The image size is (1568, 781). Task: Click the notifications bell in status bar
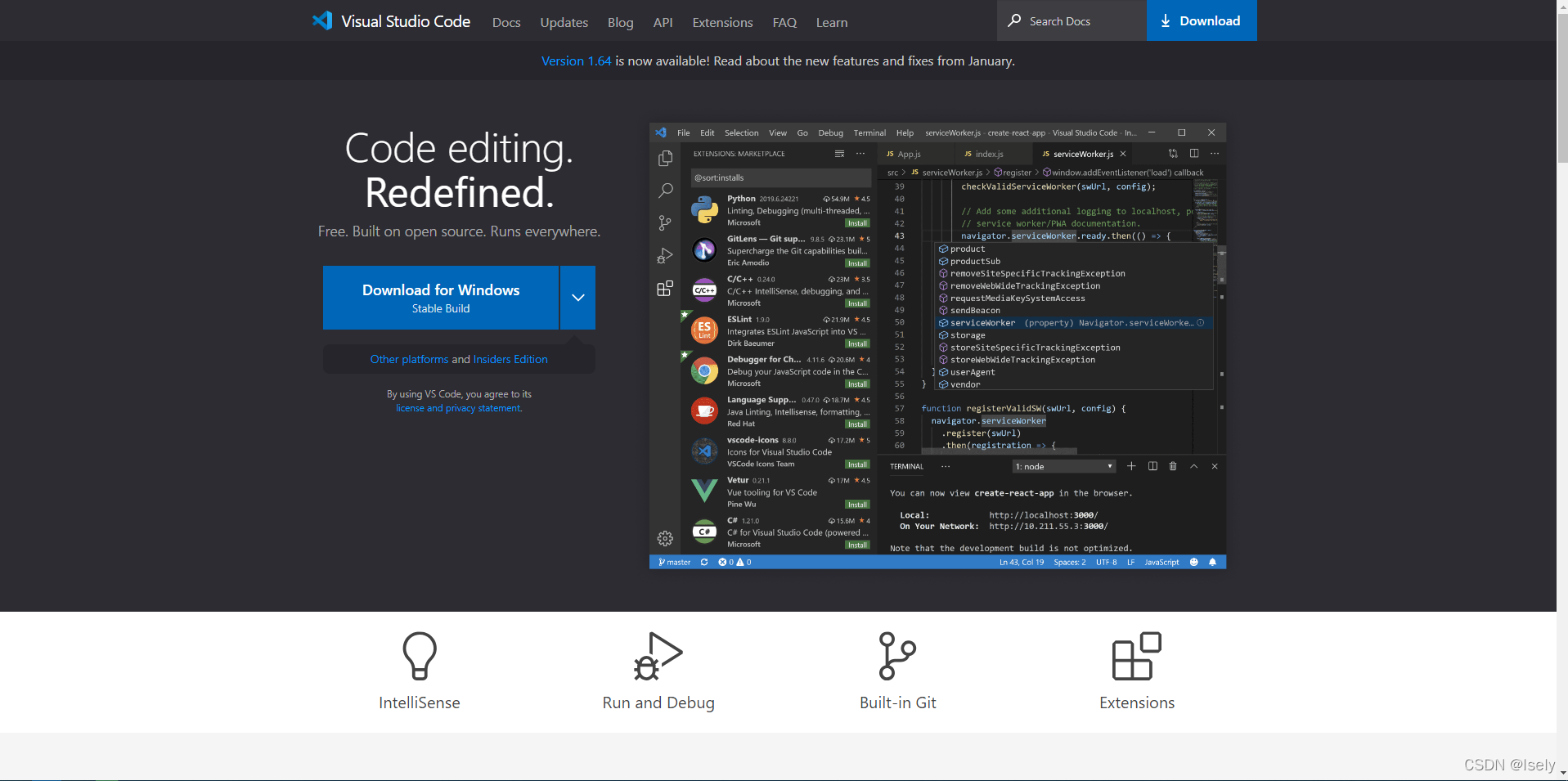point(1213,562)
